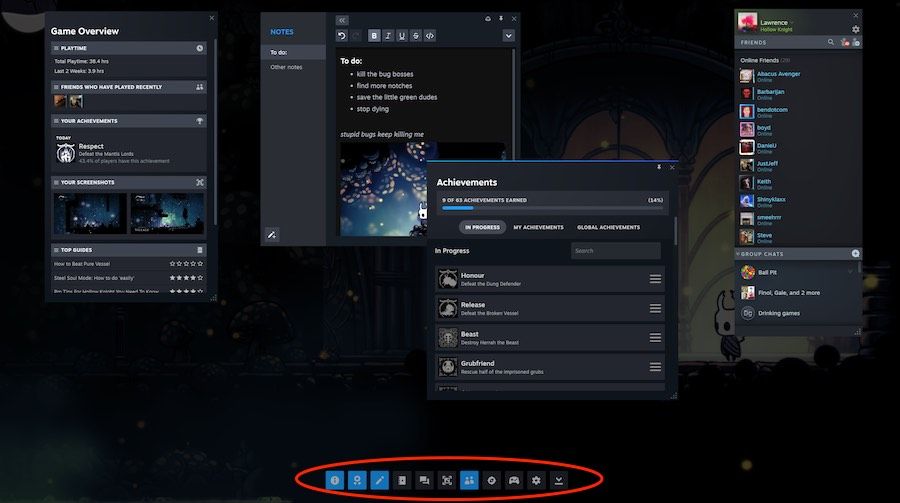Expand the Notes formatting dropdown chevron

tap(509, 36)
